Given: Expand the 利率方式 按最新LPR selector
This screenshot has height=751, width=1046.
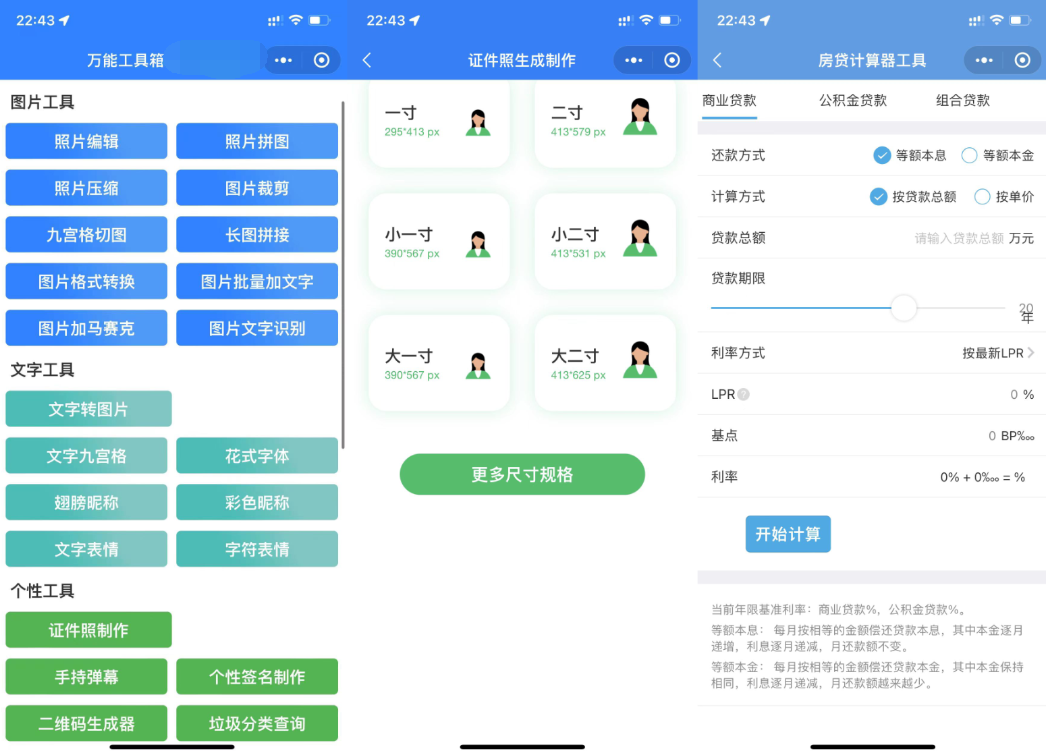Looking at the screenshot, I should [998, 353].
